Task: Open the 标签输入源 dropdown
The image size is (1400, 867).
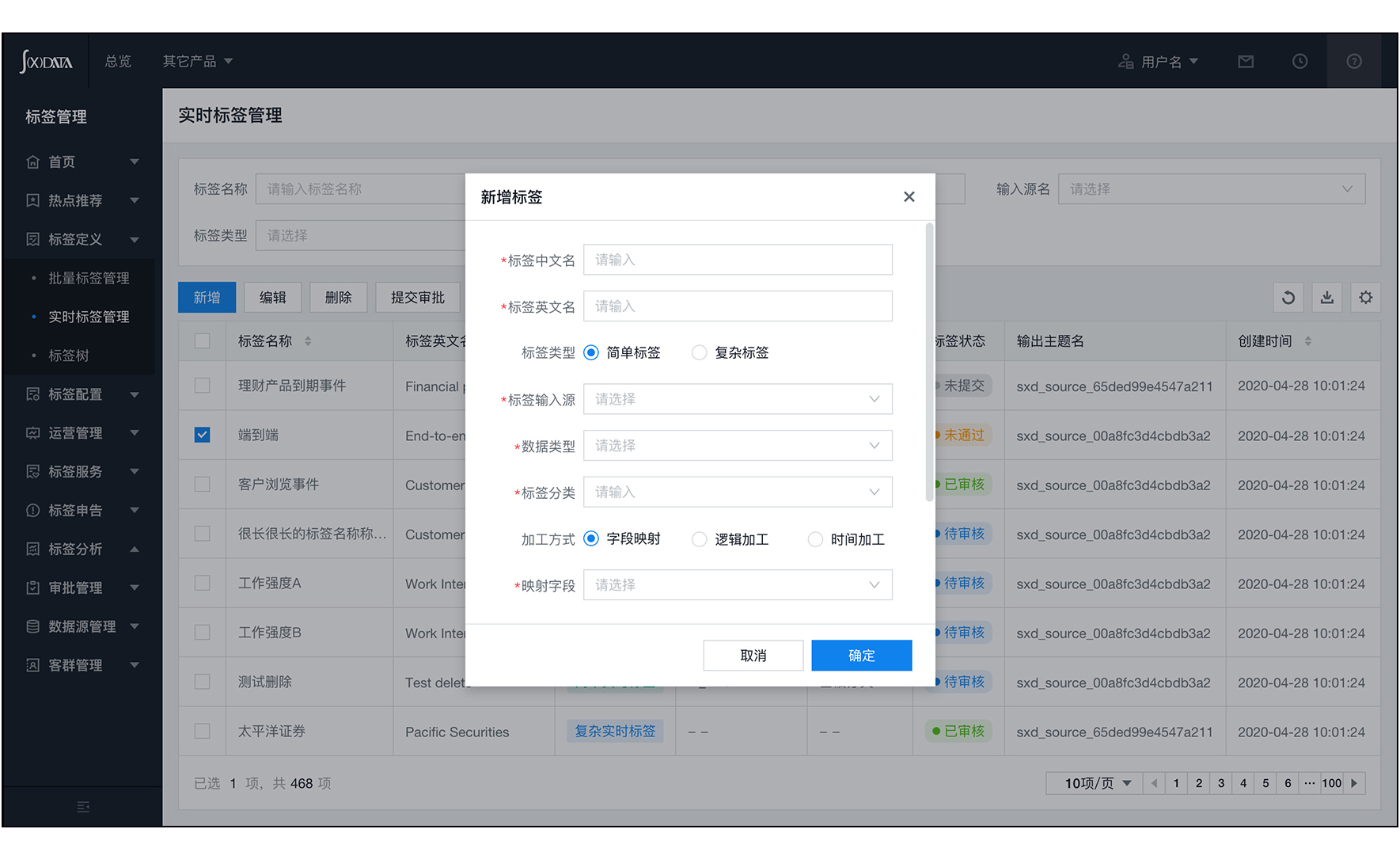Action: coord(738,400)
